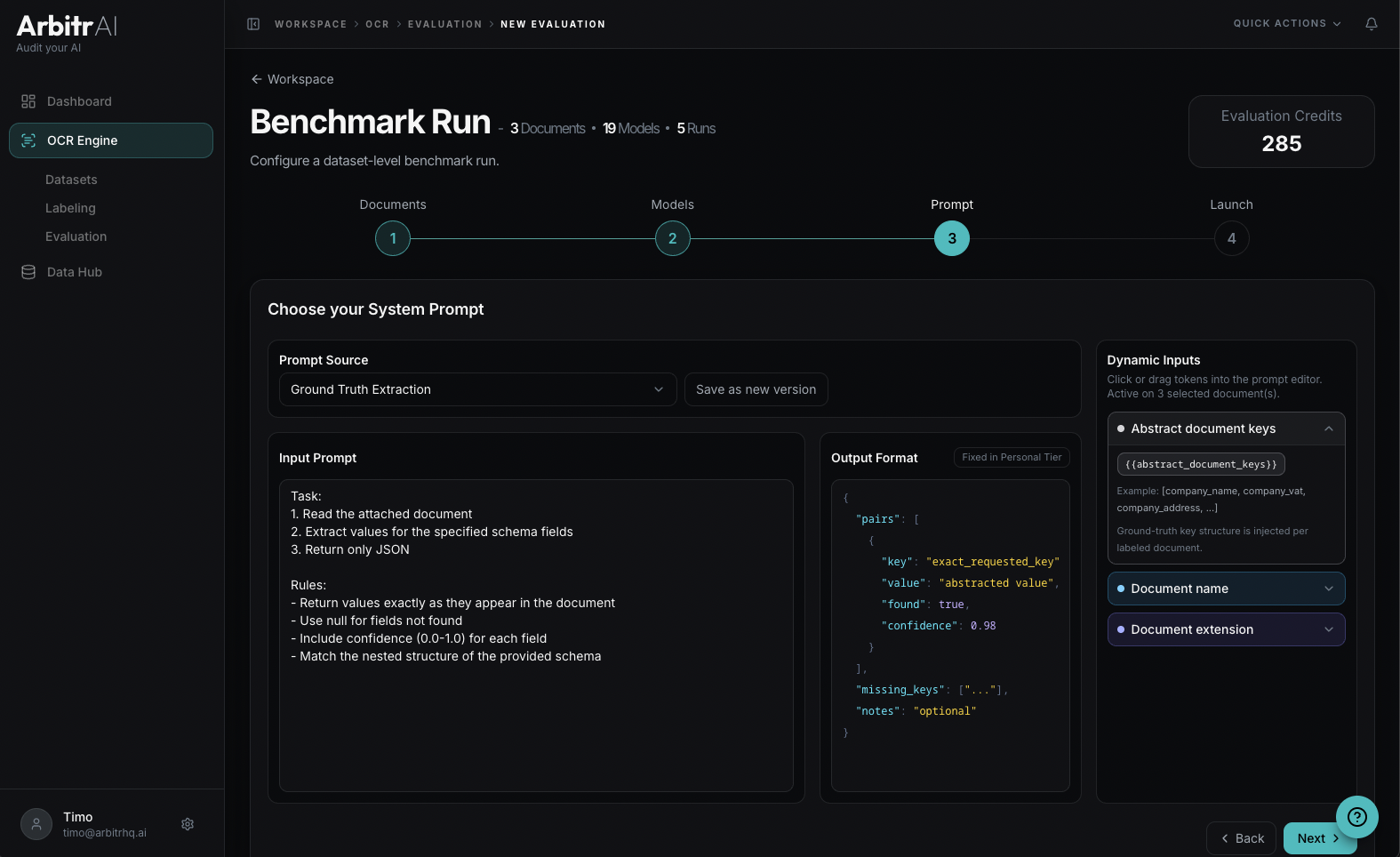Open settings via the gear icon

click(x=188, y=824)
